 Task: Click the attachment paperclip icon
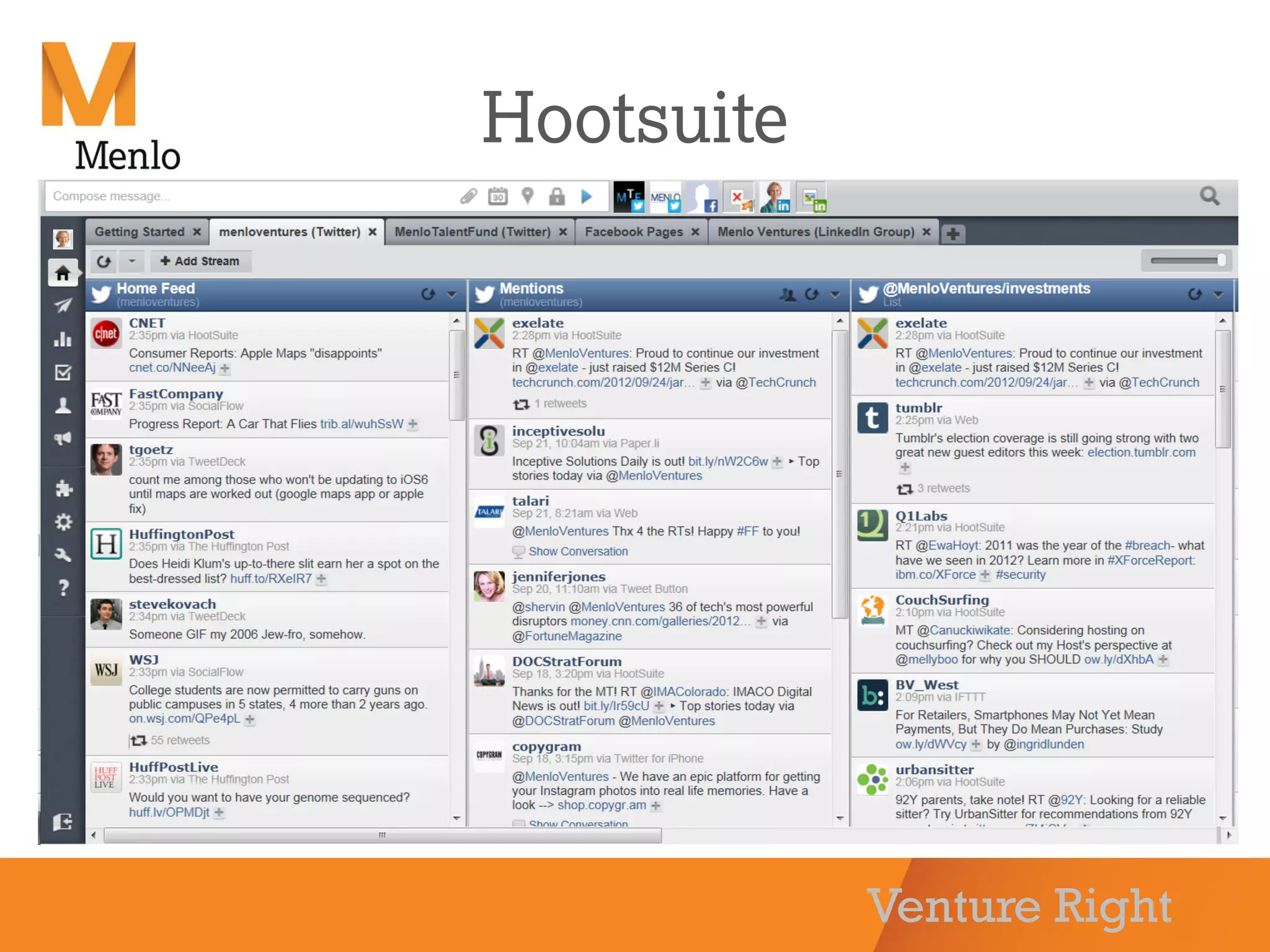(469, 196)
